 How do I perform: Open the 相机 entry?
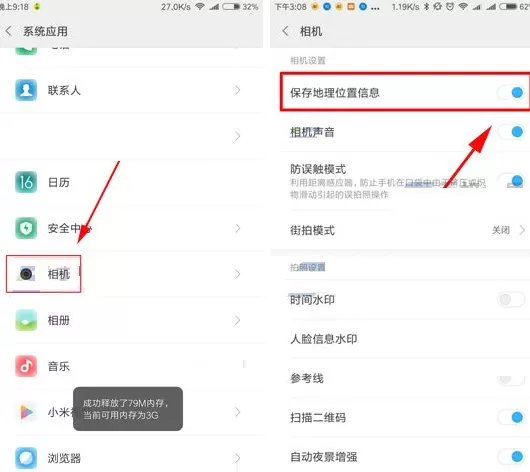click(x=131, y=274)
